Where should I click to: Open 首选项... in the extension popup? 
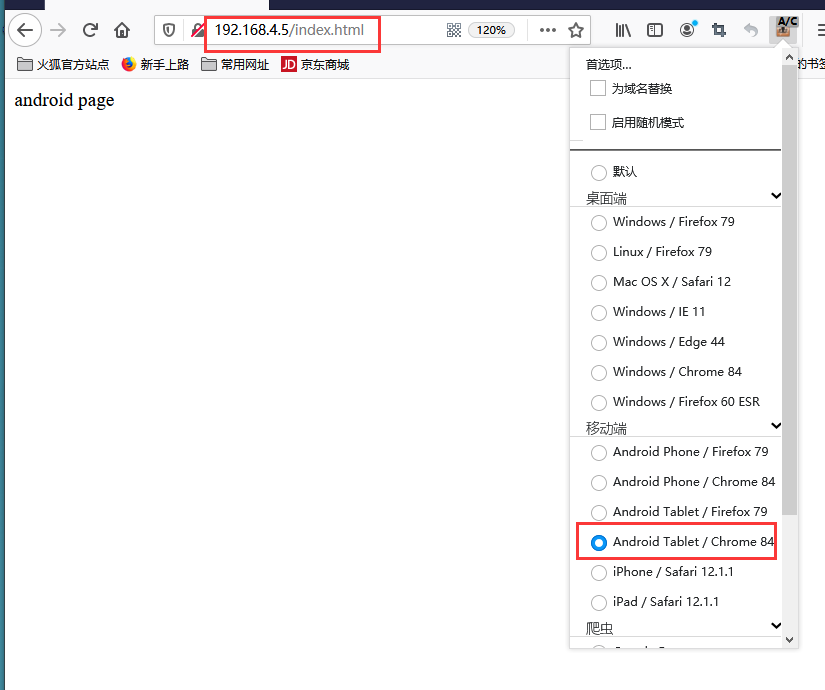click(608, 64)
